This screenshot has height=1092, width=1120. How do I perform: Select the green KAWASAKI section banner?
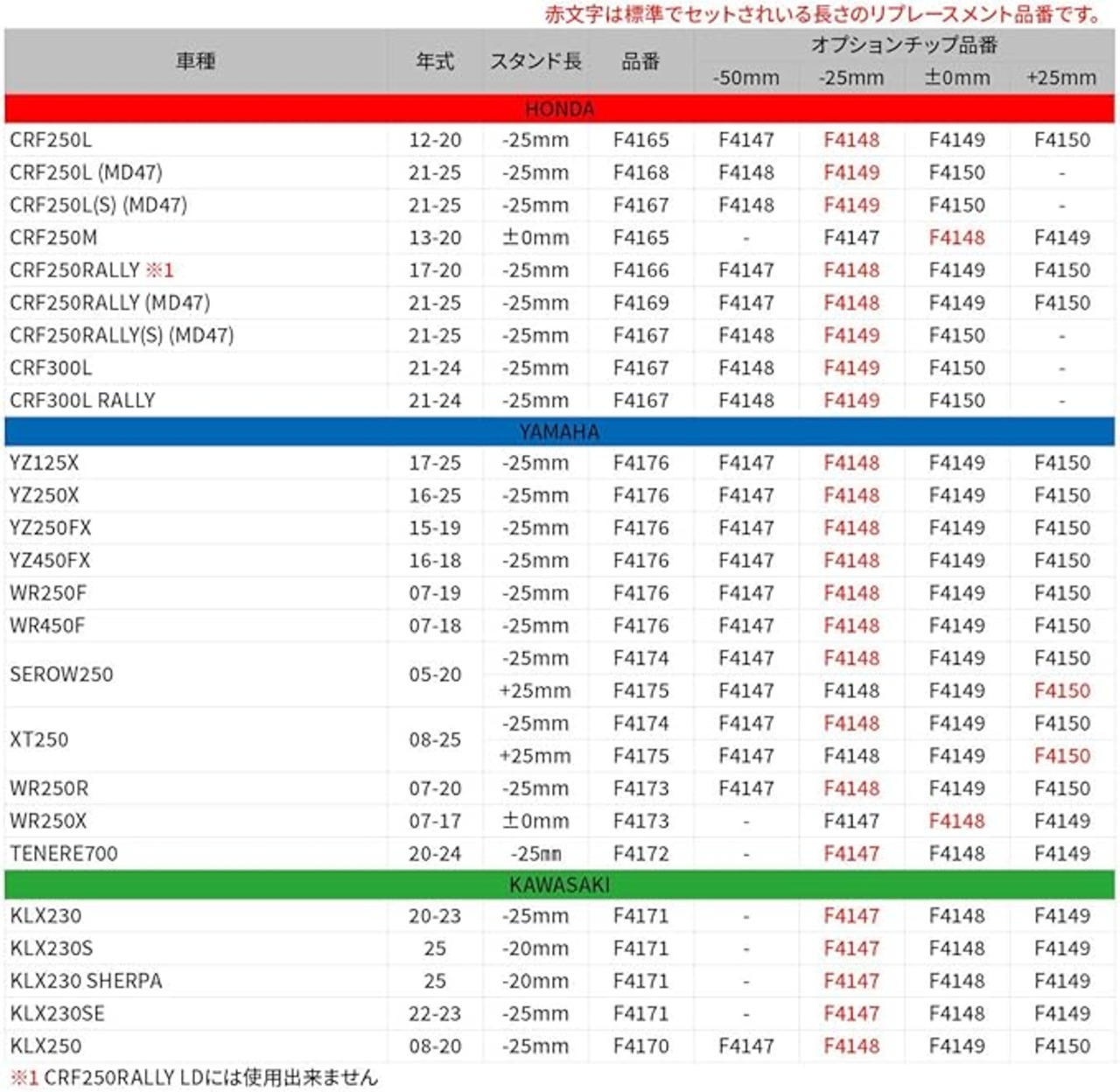click(x=560, y=885)
